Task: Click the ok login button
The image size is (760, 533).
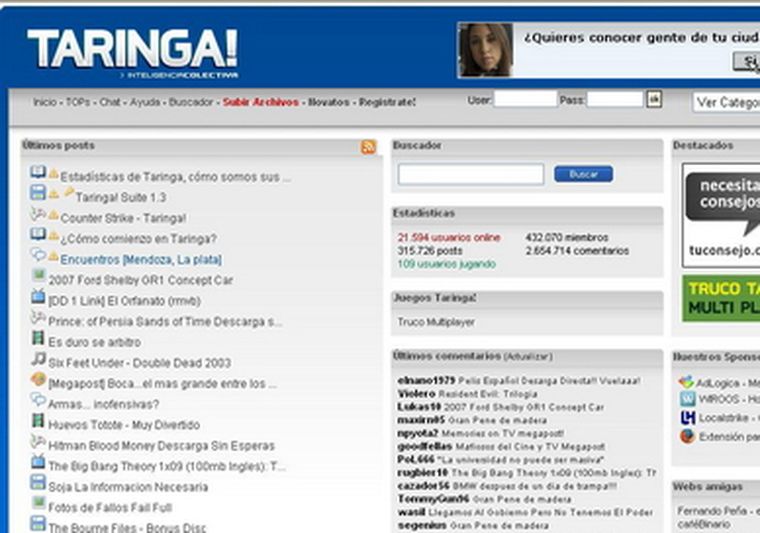Action: tap(654, 99)
